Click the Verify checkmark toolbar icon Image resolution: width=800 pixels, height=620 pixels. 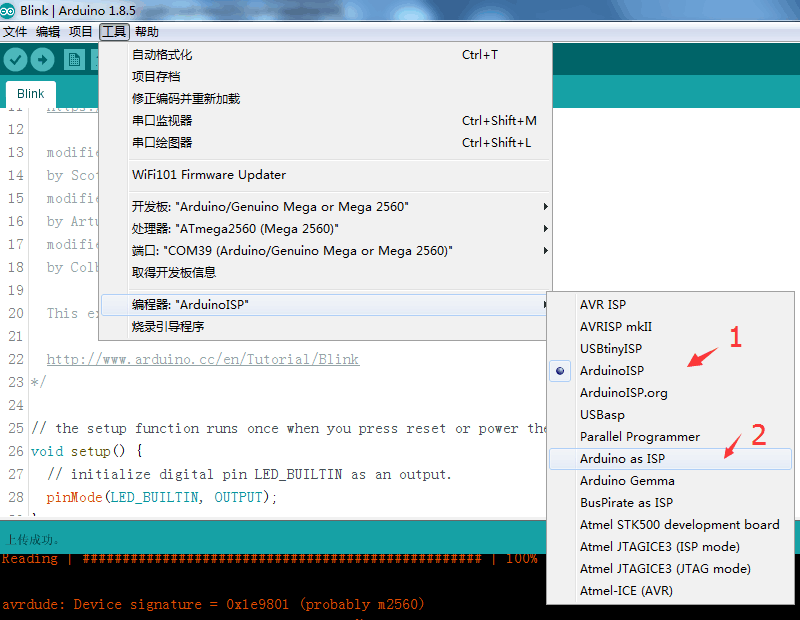[x=15, y=60]
